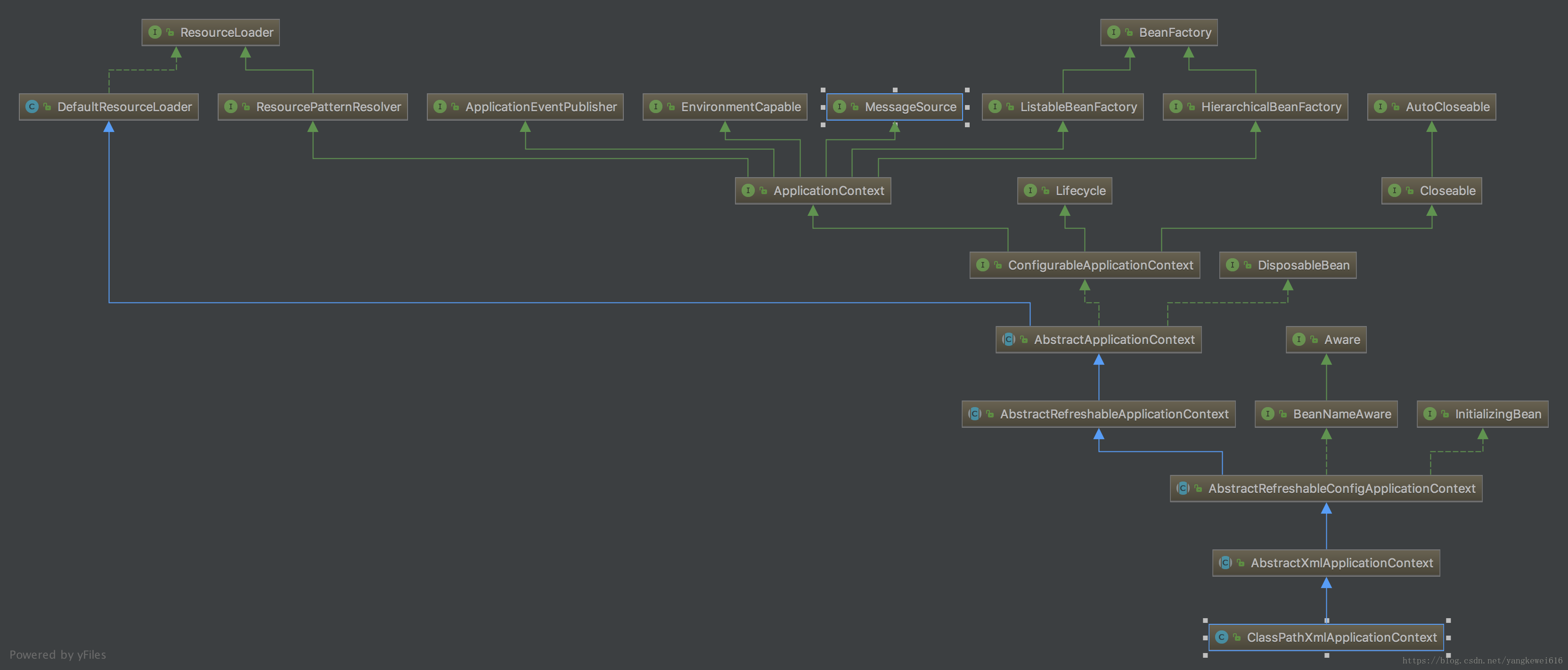Click visibility lock icon on MessageSource

[855, 106]
